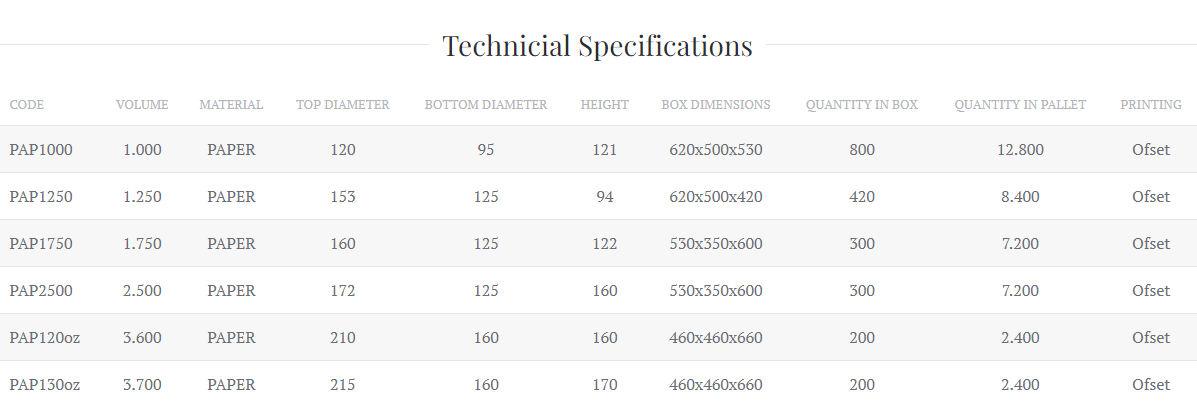Select the PAP2500 code cell
The height and width of the screenshot is (406, 1197).
41,291
